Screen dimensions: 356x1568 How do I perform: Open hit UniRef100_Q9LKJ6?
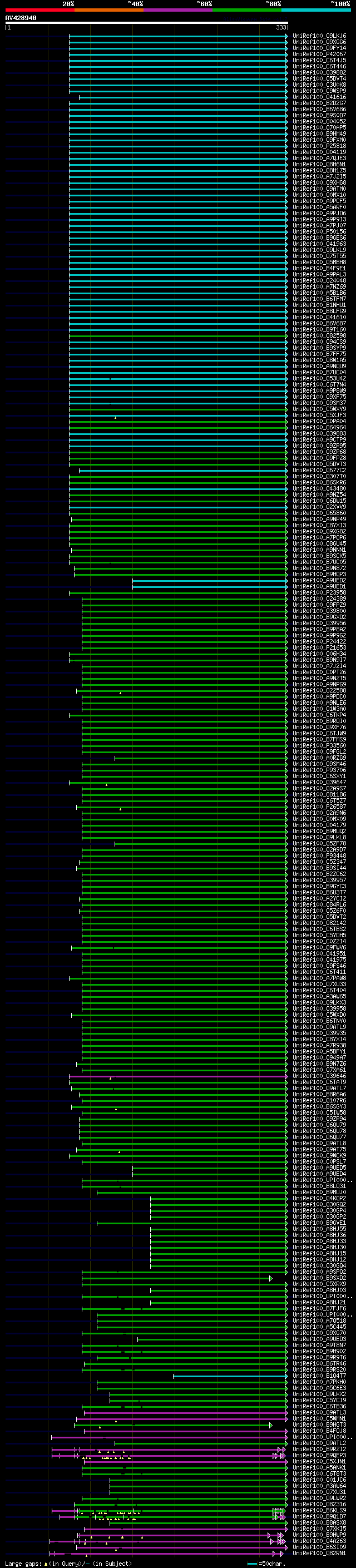(319, 36)
